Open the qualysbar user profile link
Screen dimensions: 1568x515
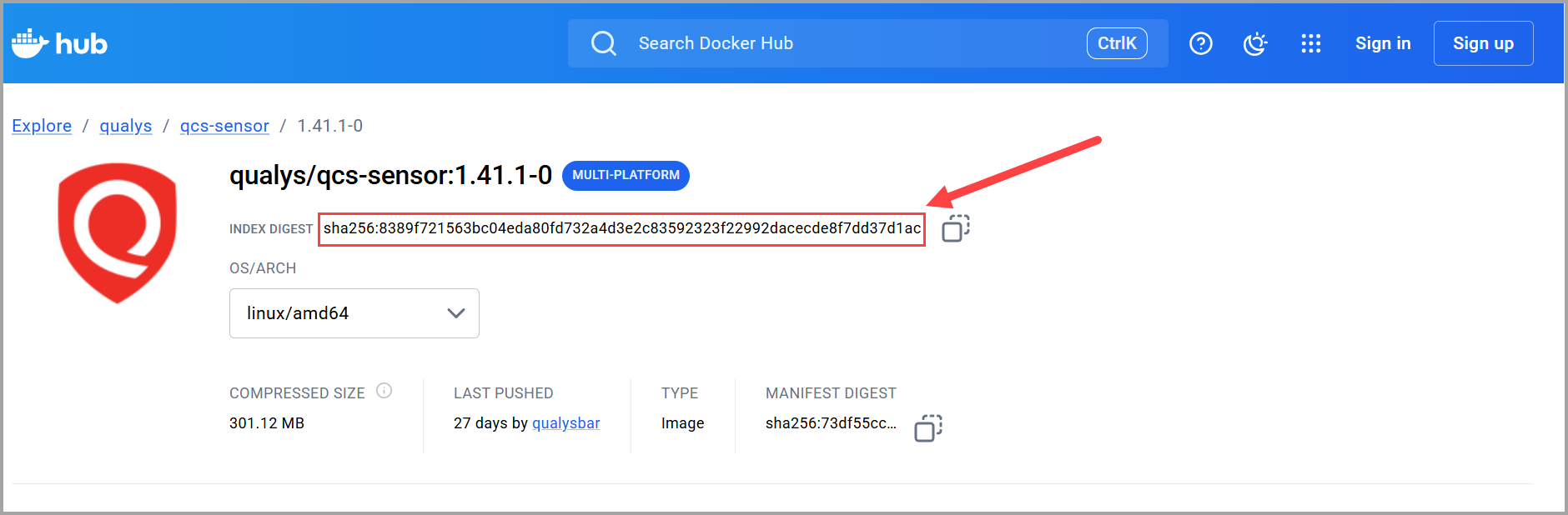click(565, 423)
